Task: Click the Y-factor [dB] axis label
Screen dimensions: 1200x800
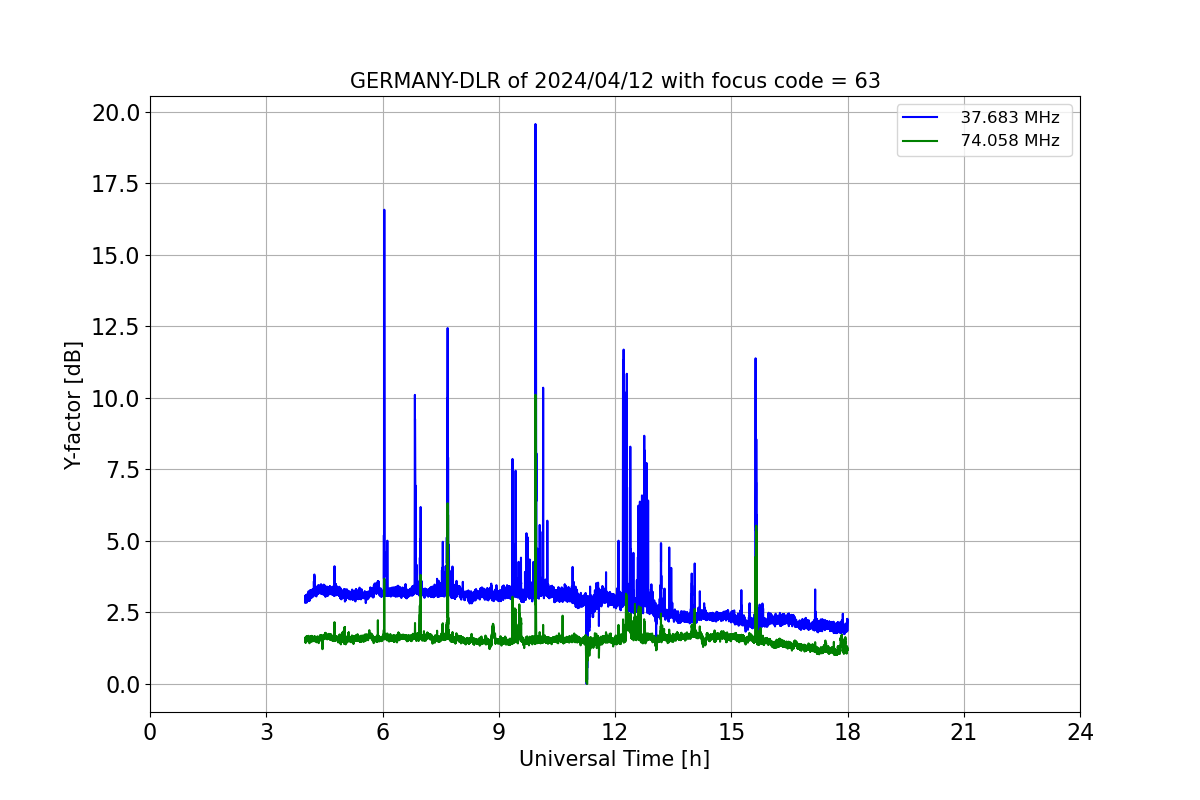Action: click(x=72, y=405)
